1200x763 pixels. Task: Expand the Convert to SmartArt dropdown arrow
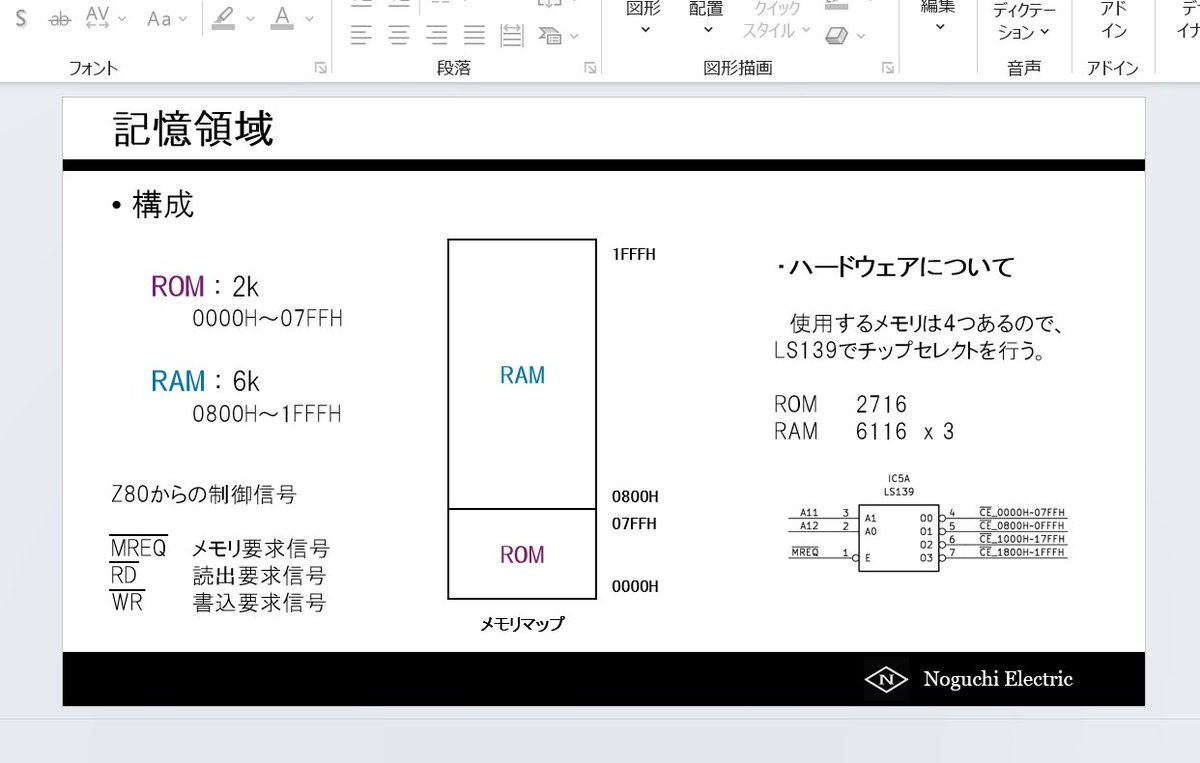pyautogui.click(x=574, y=37)
